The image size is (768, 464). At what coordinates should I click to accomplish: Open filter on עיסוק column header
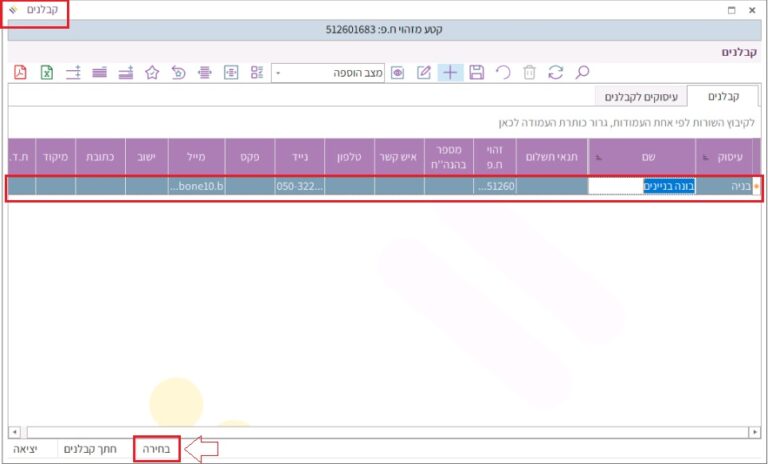tap(707, 156)
